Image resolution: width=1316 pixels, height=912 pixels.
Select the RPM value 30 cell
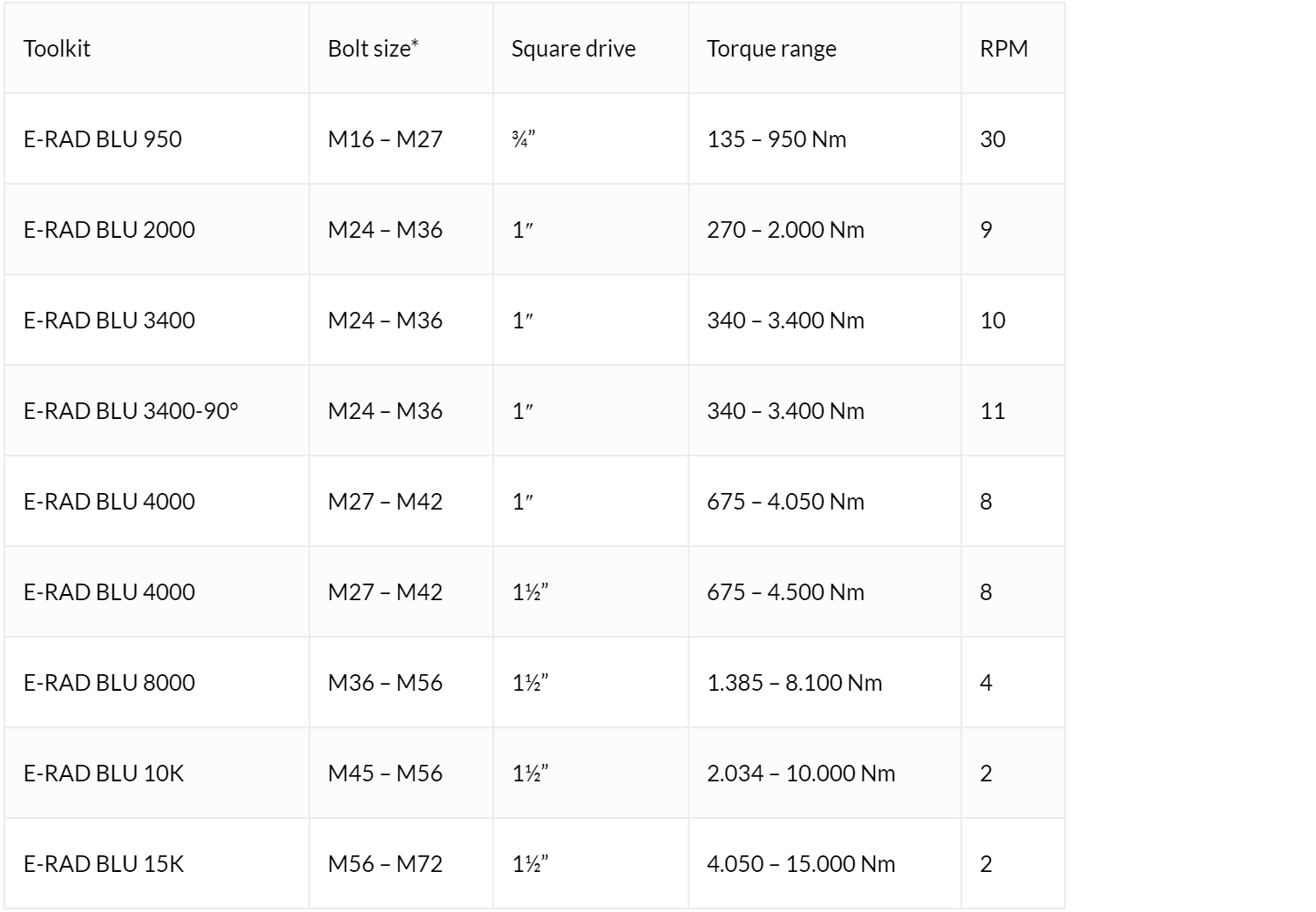[x=993, y=138]
